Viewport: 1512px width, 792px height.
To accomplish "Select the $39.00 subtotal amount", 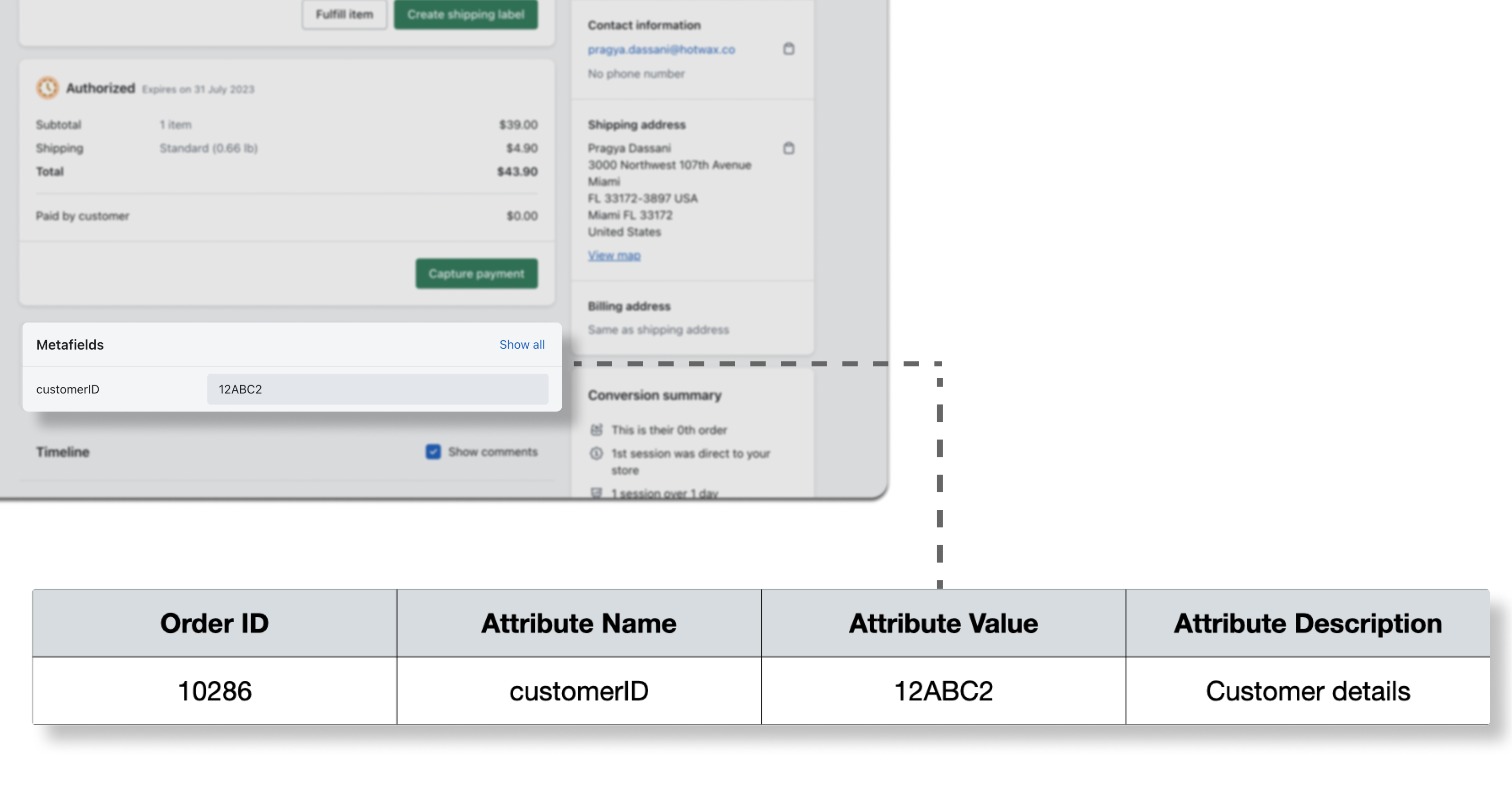I will pos(518,125).
